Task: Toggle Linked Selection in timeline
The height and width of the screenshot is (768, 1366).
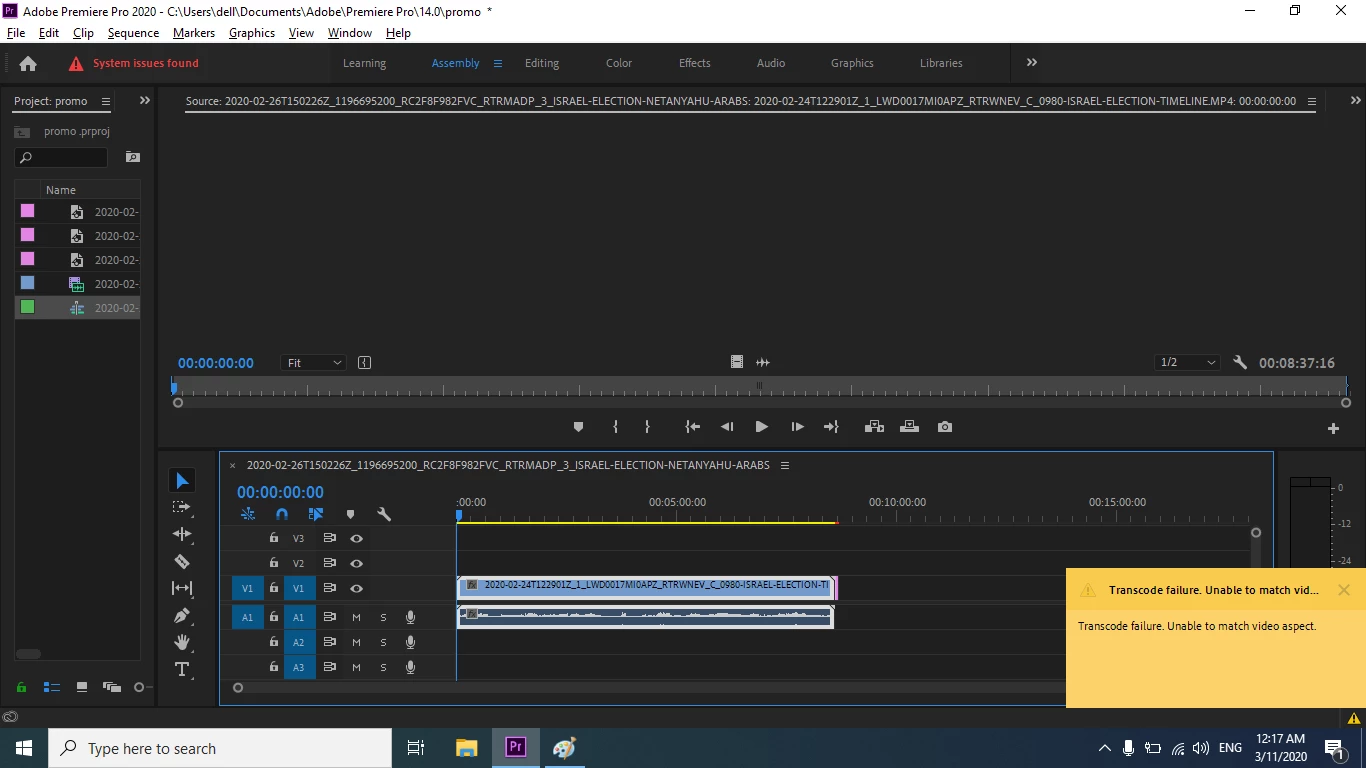Action: point(316,514)
